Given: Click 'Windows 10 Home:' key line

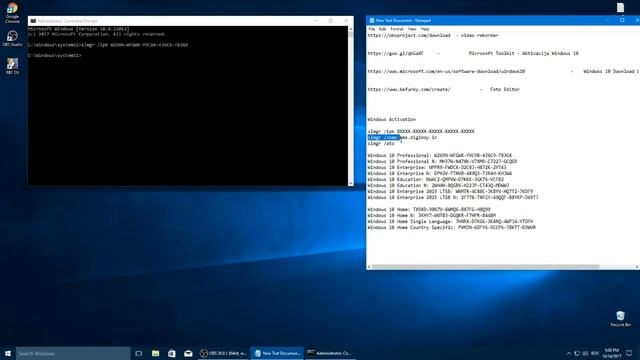Looking at the screenshot, I should [x=429, y=209].
